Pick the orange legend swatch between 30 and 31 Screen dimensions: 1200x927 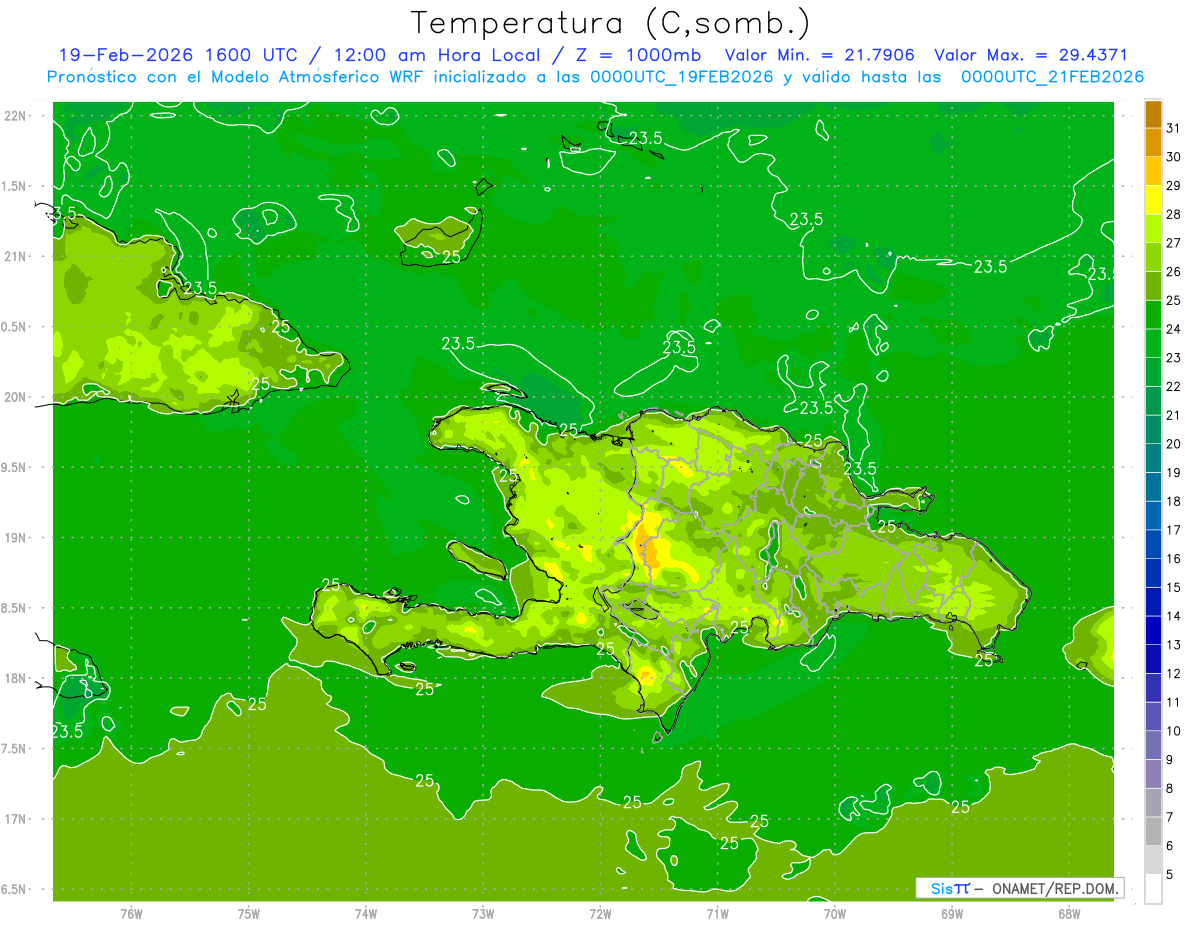point(1153,142)
